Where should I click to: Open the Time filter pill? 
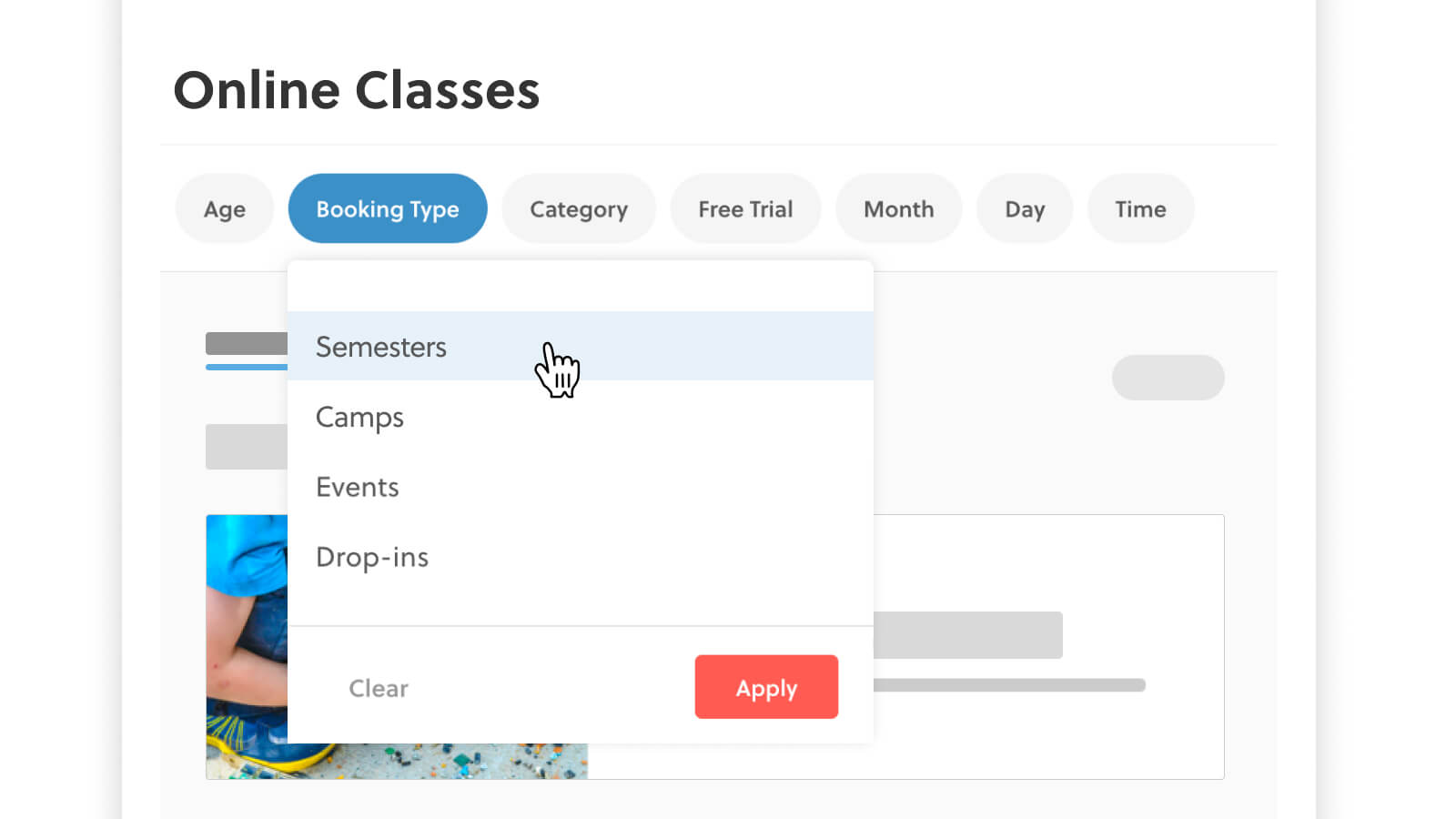[x=1140, y=209]
